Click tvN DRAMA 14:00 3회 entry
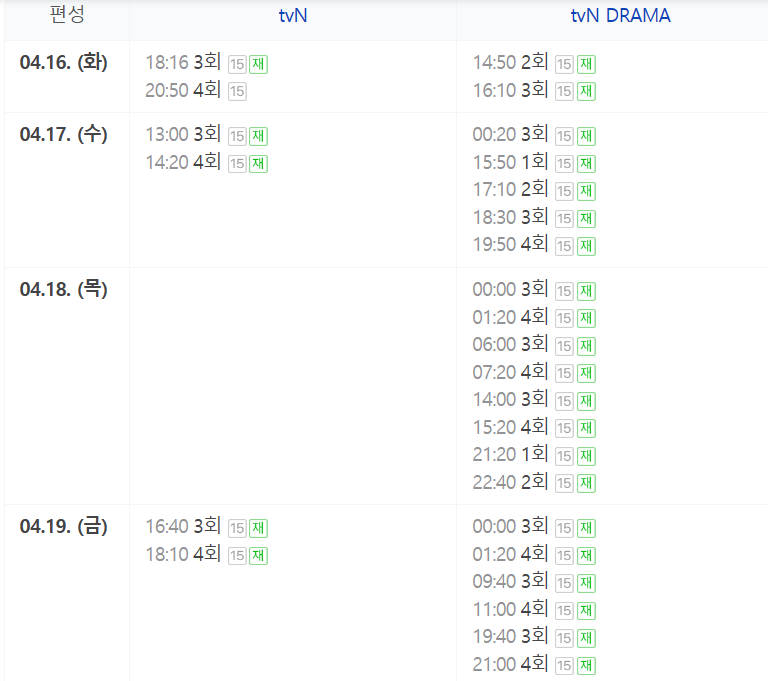The height and width of the screenshot is (681, 768). point(510,399)
